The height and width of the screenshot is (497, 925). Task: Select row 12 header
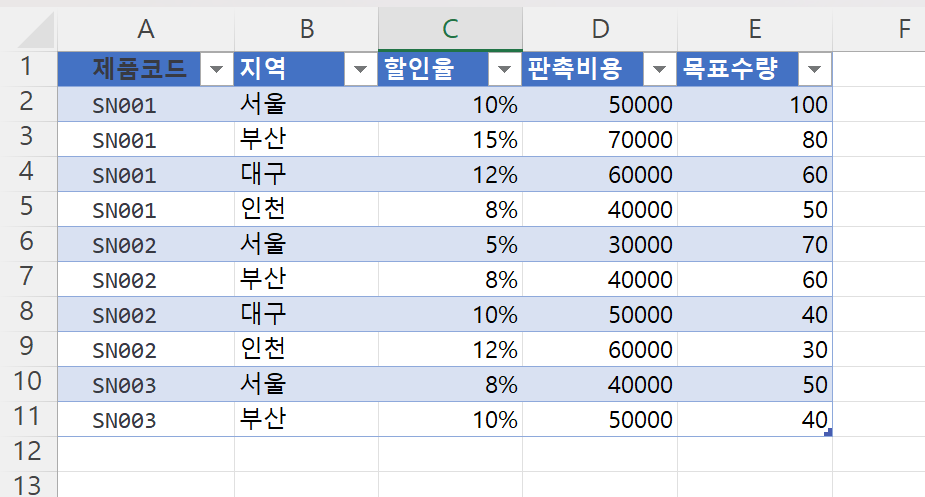(x=27, y=452)
